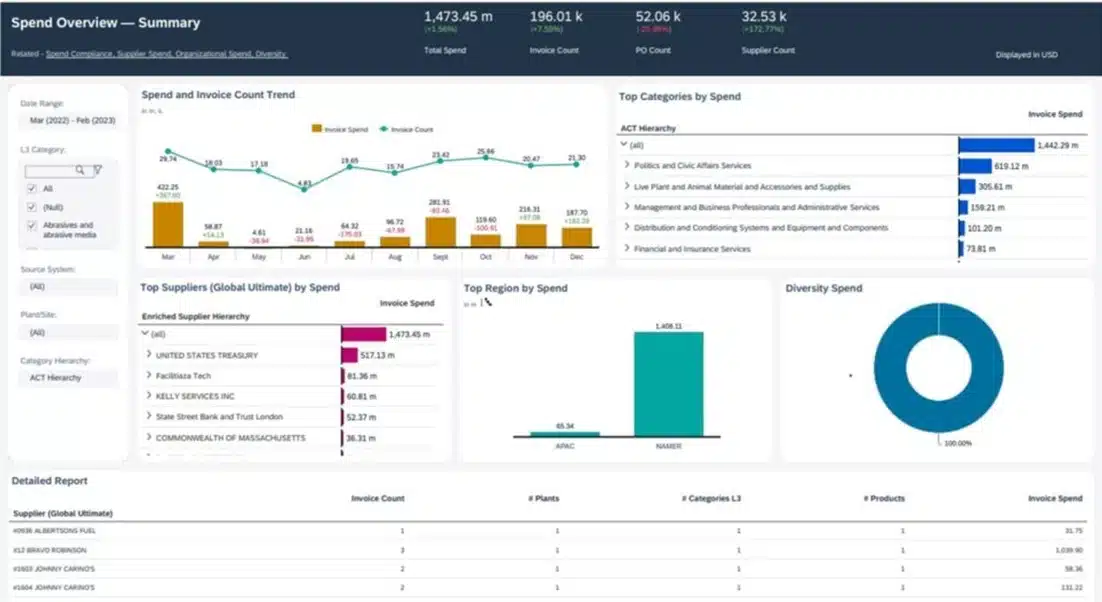1102x602 pixels.
Task: Collapse the (all) row in Top Categories
Action: [x=623, y=145]
